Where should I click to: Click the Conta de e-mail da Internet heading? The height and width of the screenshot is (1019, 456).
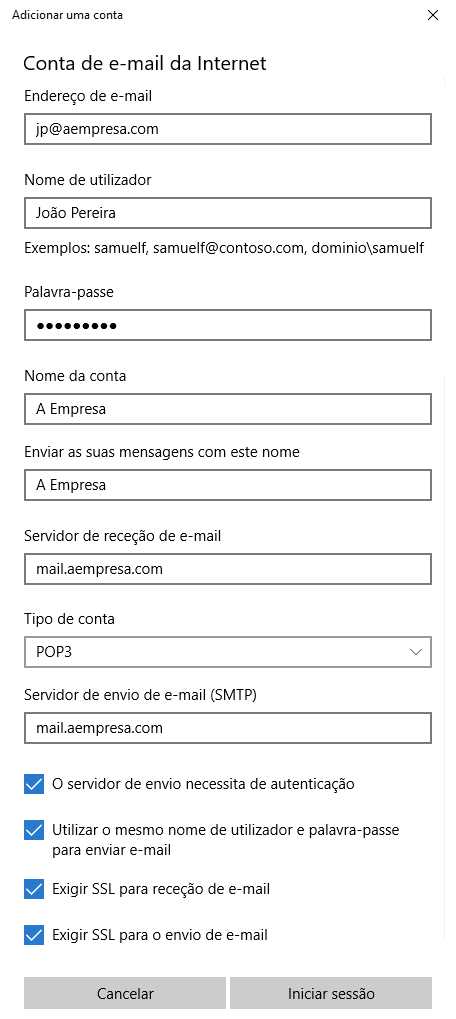point(145,64)
